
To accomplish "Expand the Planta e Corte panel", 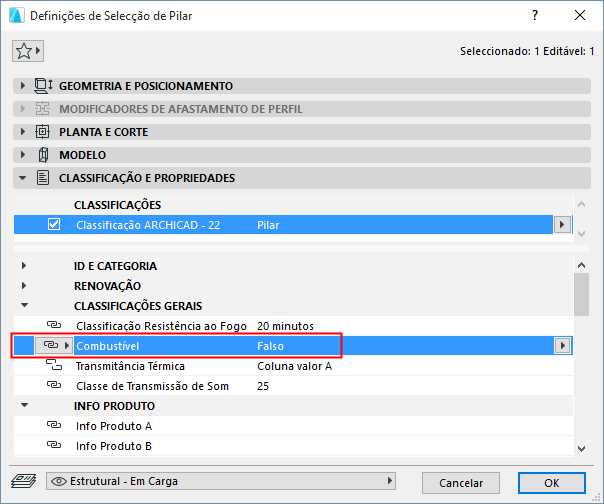I will point(24,131).
